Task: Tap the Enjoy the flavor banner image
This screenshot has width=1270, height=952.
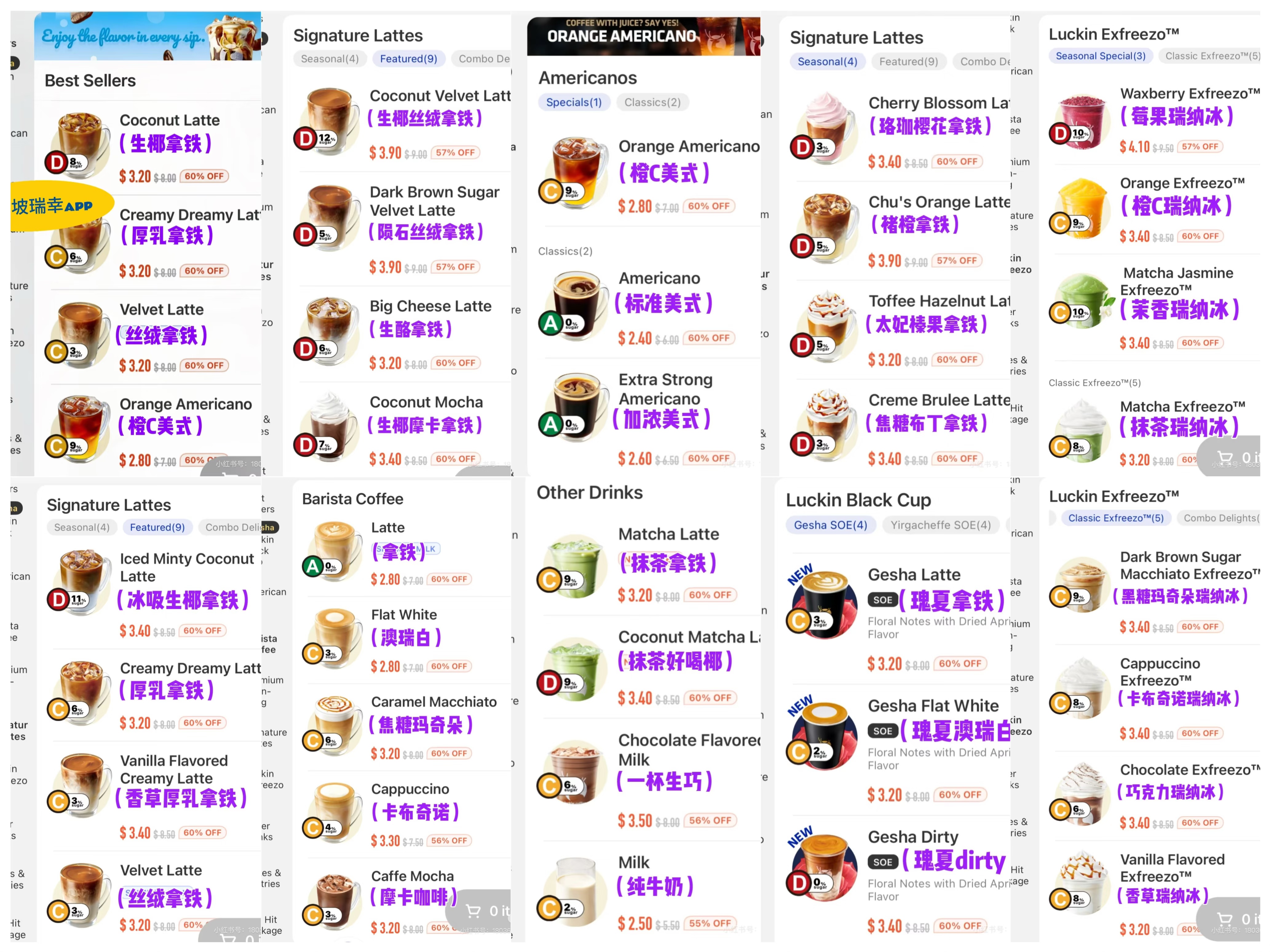Action: (148, 36)
